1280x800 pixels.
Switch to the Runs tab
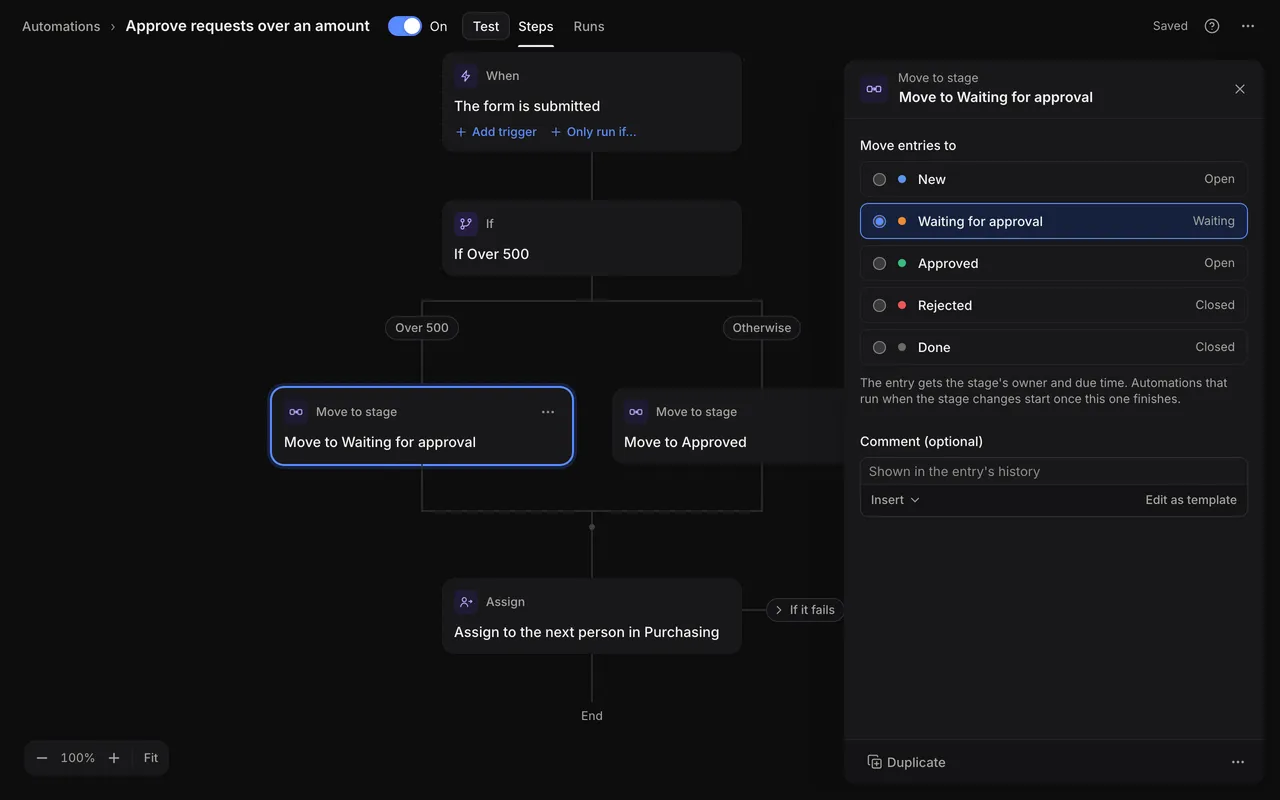[589, 26]
